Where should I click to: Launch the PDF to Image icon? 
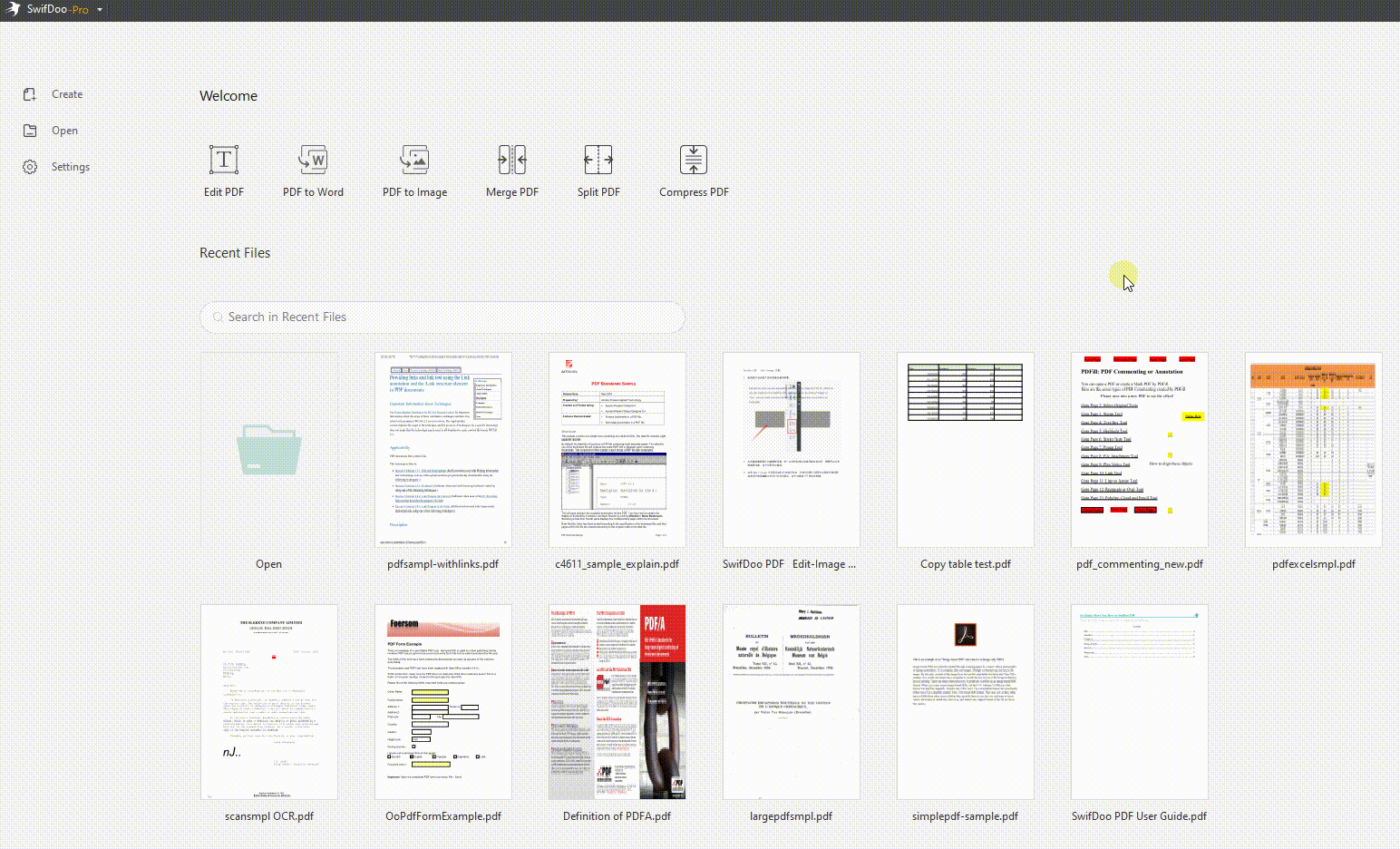pyautogui.click(x=414, y=160)
